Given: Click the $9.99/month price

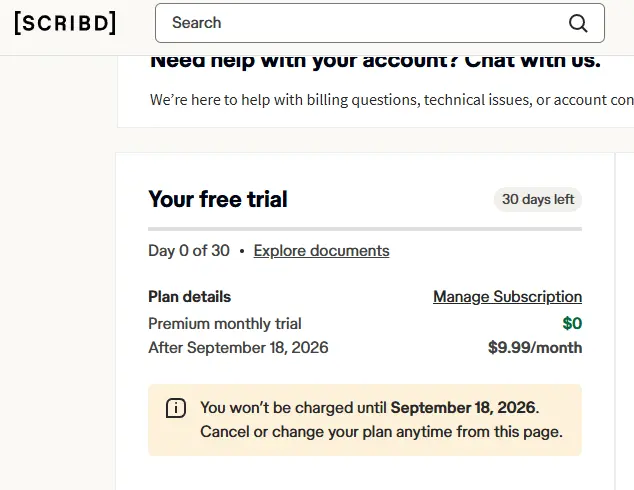Looking at the screenshot, I should [x=535, y=348].
